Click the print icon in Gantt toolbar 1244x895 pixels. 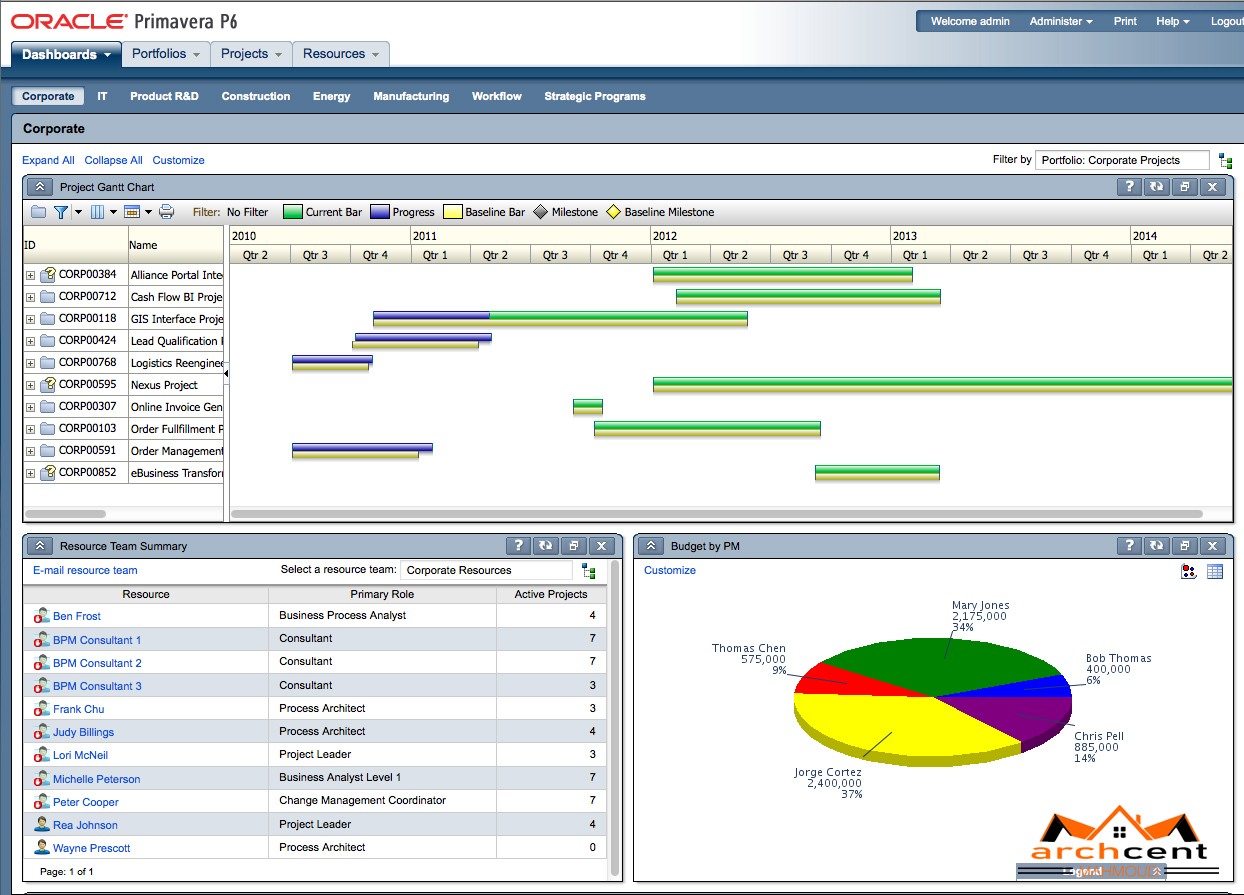[167, 212]
